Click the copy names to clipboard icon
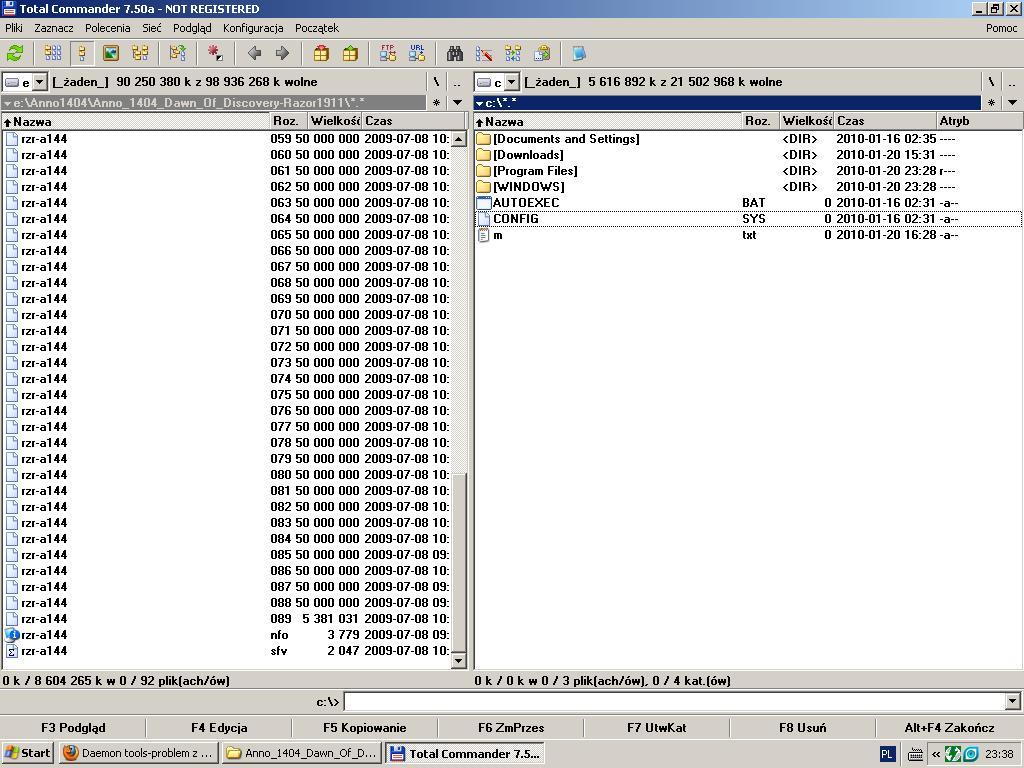 pyautogui.click(x=542, y=54)
